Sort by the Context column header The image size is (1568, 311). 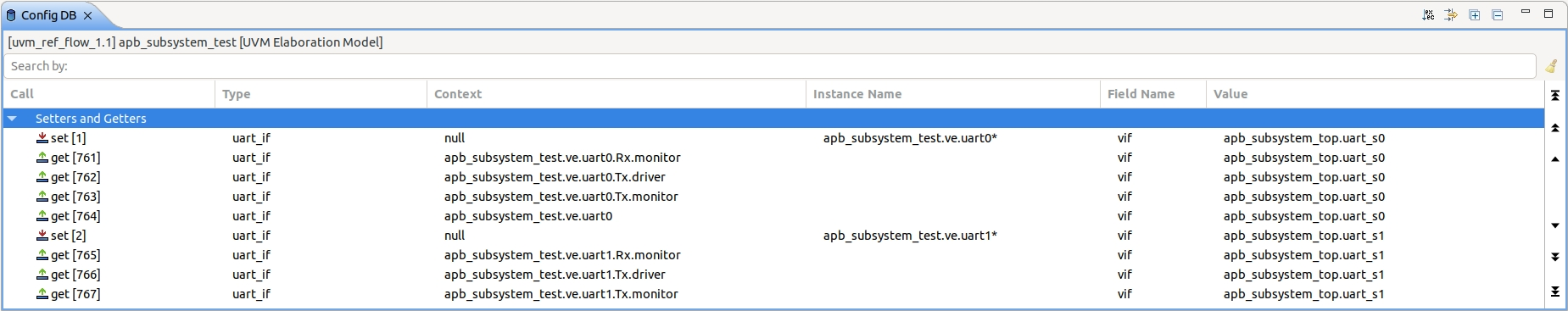(616, 94)
